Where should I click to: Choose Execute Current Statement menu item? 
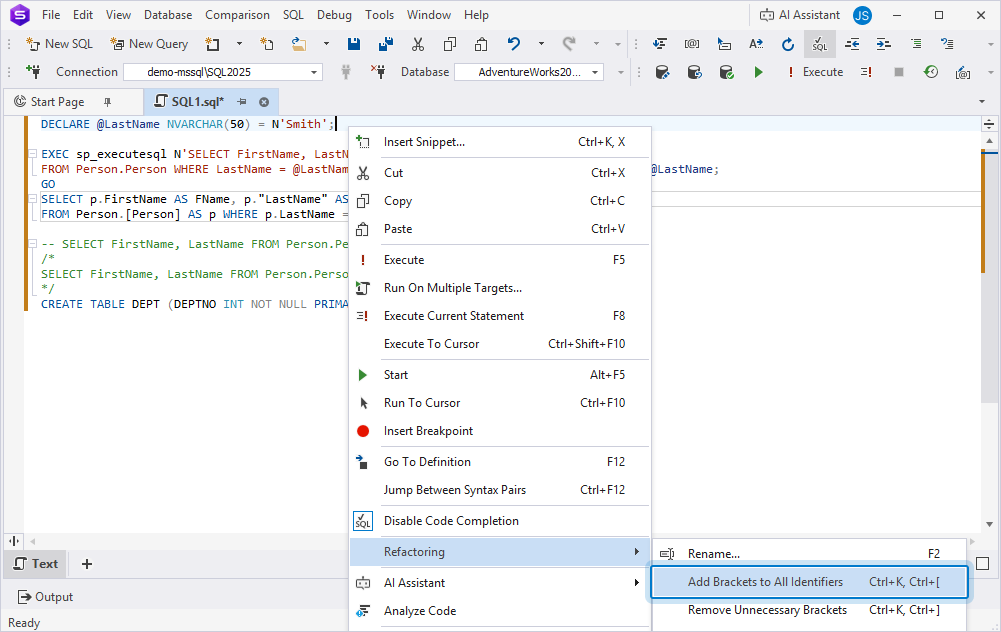[500, 316]
